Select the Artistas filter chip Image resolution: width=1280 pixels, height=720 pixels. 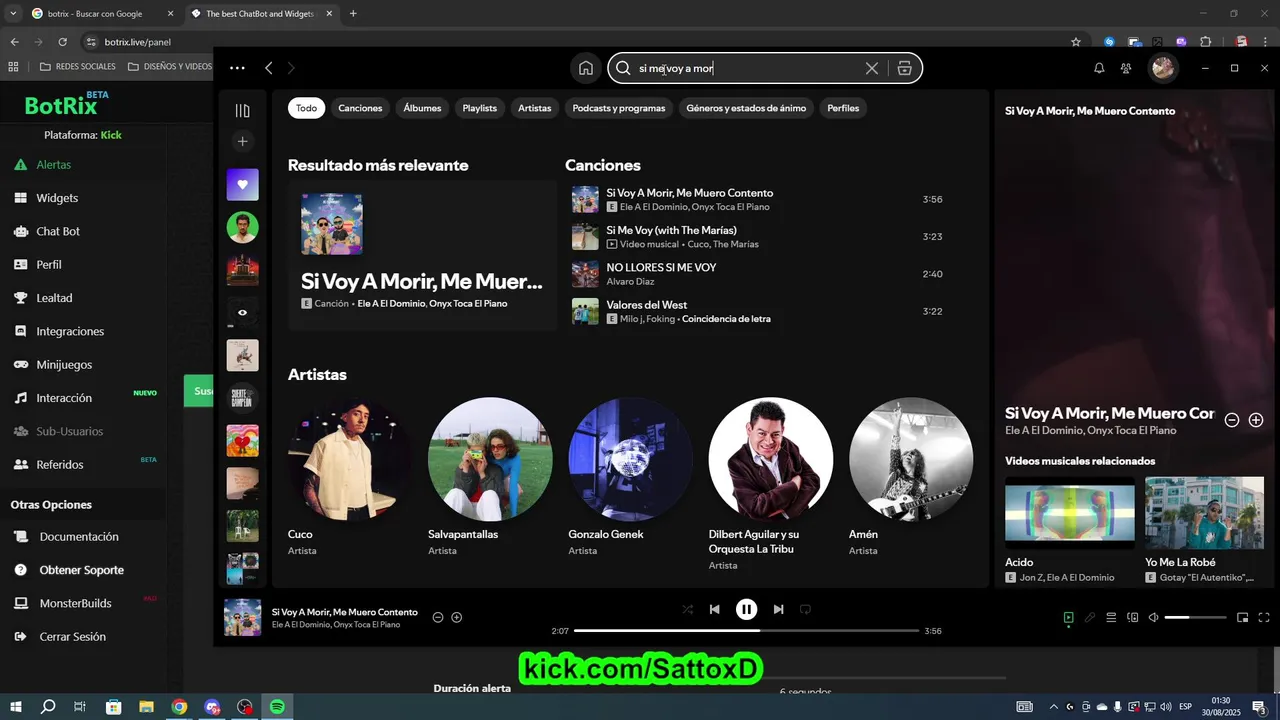point(534,108)
